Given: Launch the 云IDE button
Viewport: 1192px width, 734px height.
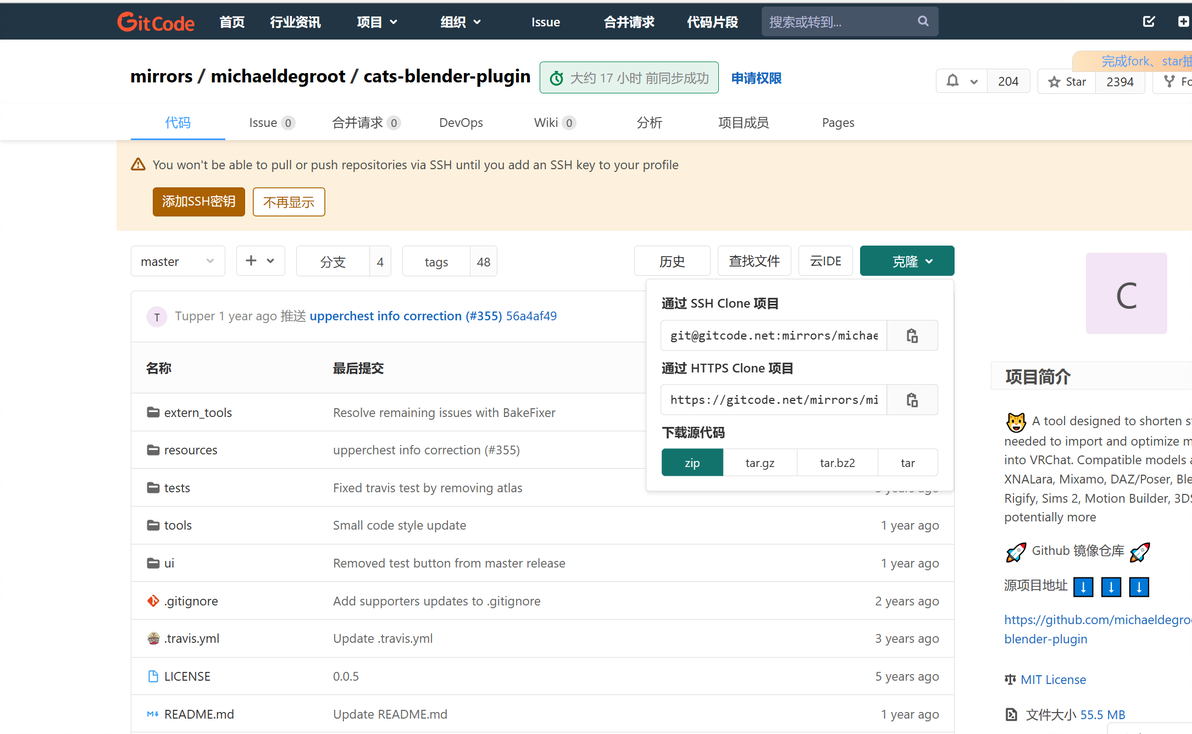Looking at the screenshot, I should (826, 261).
